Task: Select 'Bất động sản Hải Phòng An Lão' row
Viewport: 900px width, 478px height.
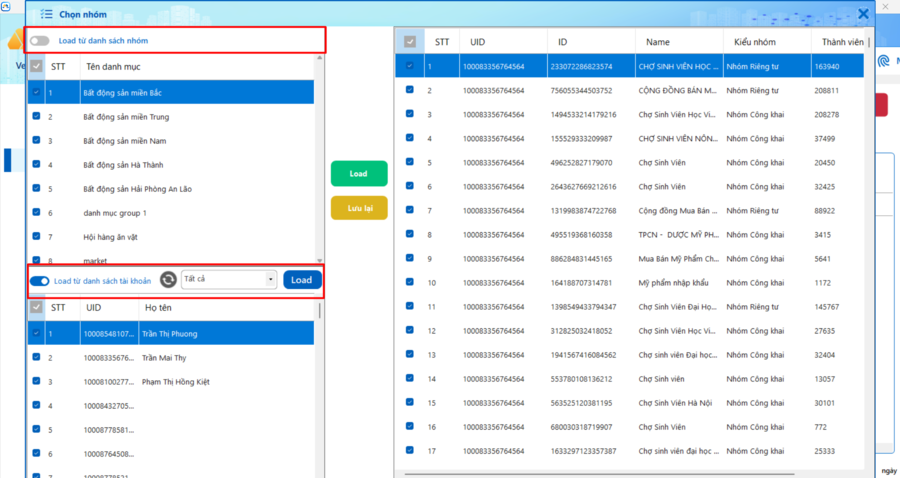Action: (x=170, y=189)
